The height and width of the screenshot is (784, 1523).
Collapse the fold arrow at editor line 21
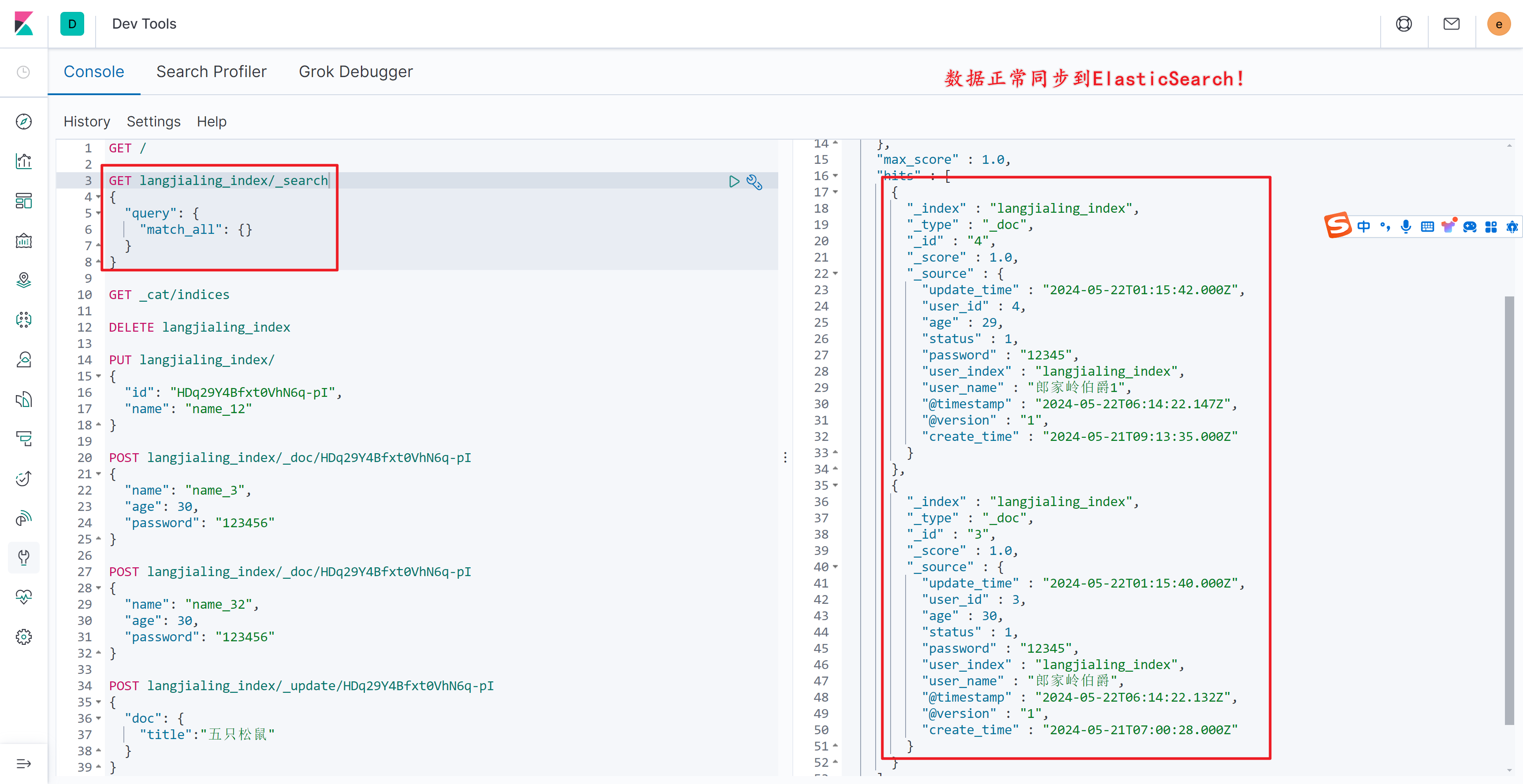pos(99,474)
